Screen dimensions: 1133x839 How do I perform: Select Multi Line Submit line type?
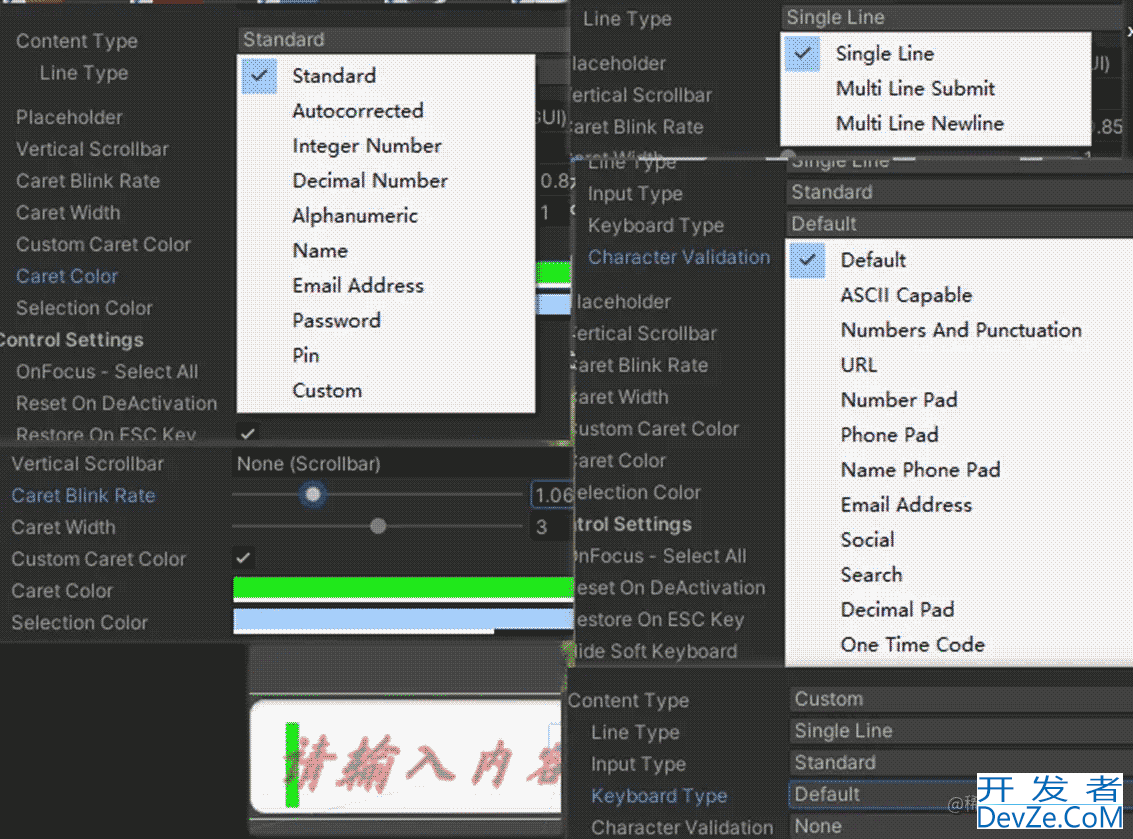tap(915, 88)
